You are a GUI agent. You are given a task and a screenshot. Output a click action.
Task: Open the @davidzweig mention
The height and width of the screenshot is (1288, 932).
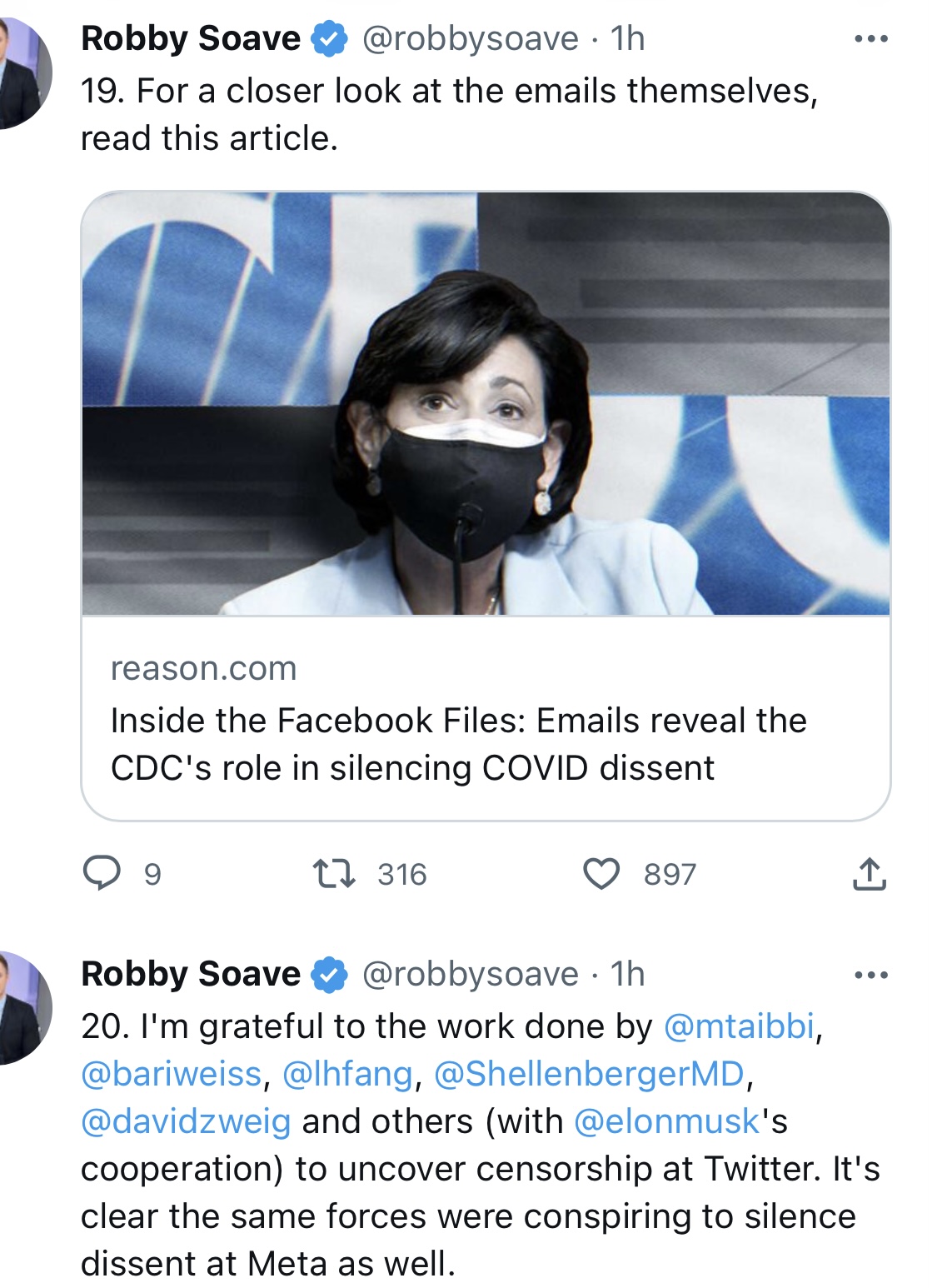(186, 1121)
